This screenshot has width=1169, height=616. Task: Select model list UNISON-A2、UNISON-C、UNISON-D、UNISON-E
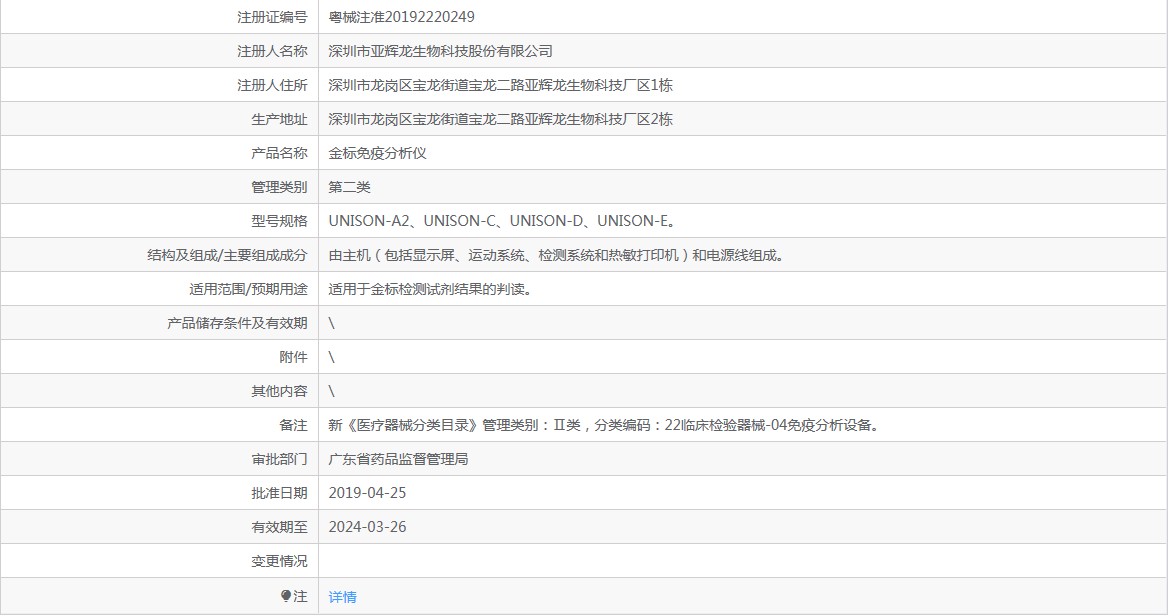pyautogui.click(x=502, y=221)
